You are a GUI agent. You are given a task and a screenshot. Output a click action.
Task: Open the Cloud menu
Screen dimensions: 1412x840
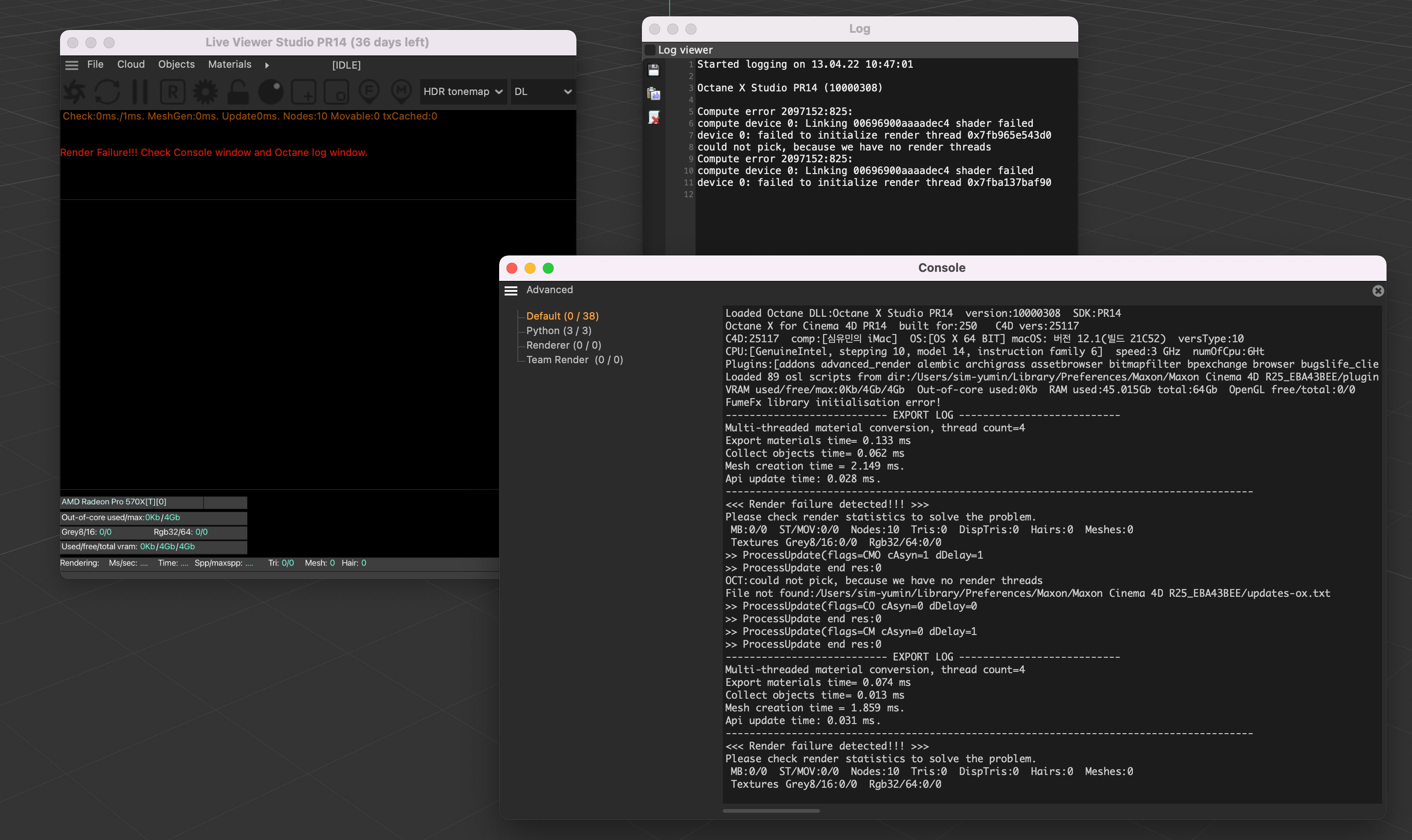(131, 65)
